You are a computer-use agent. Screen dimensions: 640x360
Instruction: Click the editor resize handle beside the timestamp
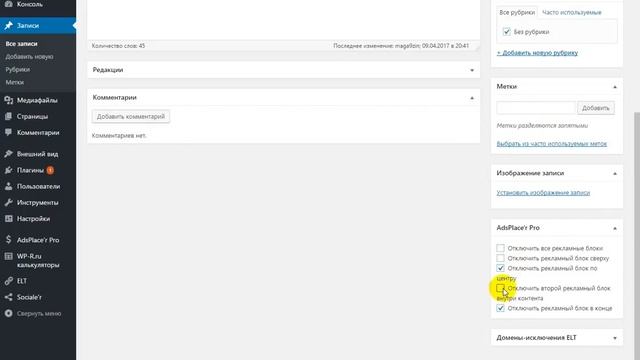[x=476, y=47]
